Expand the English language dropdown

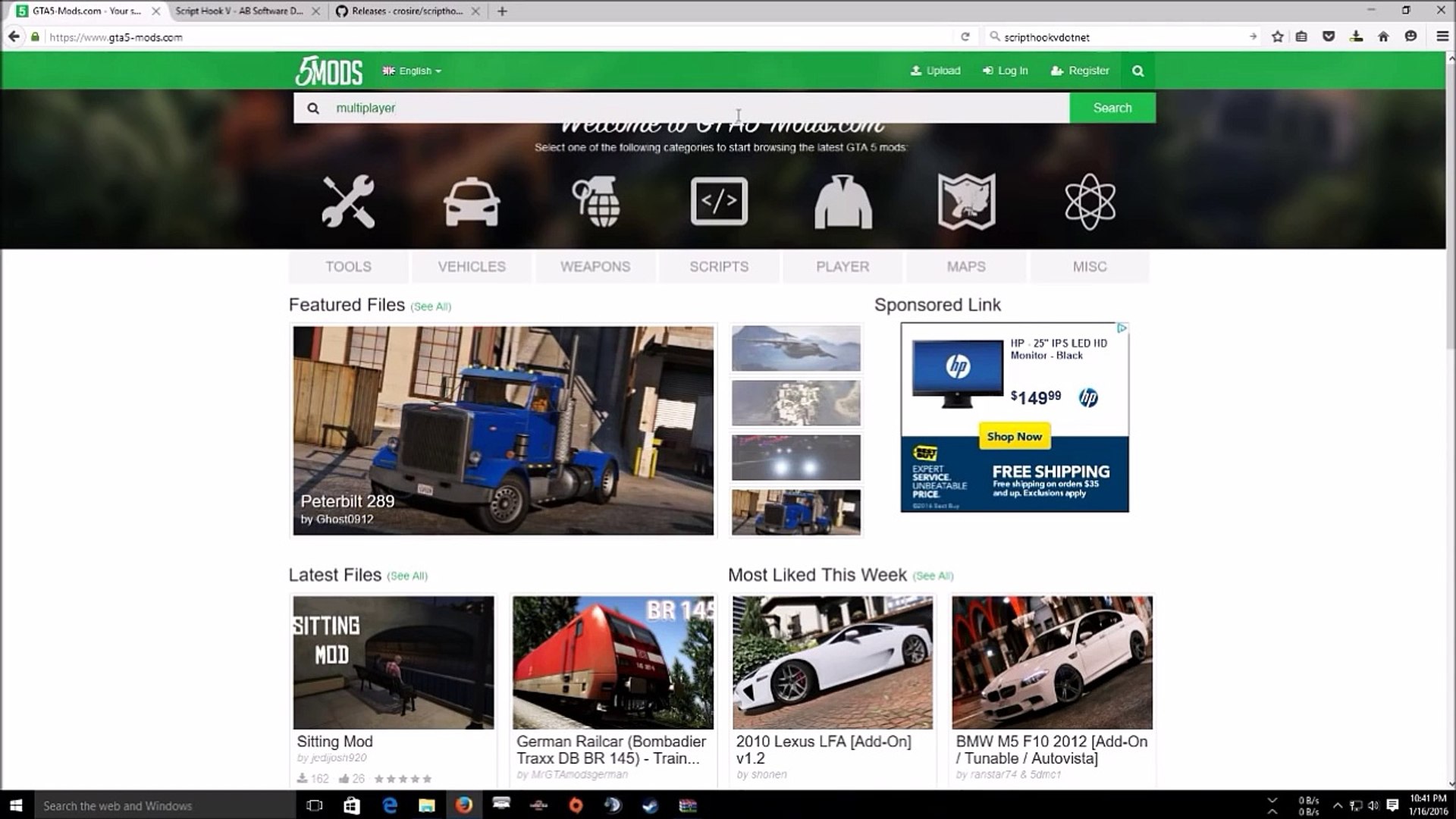point(413,71)
